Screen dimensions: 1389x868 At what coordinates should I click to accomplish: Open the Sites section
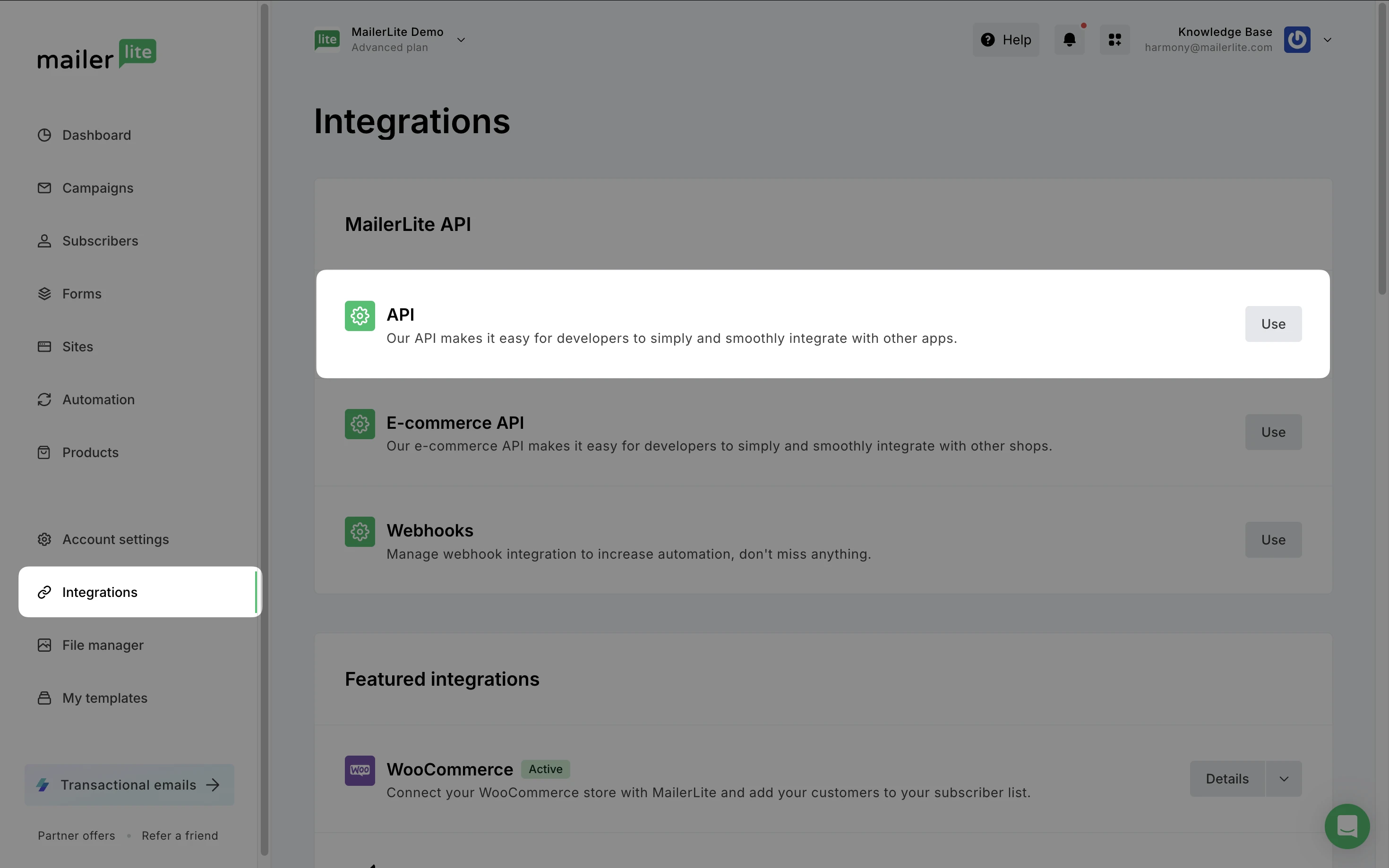(x=77, y=346)
